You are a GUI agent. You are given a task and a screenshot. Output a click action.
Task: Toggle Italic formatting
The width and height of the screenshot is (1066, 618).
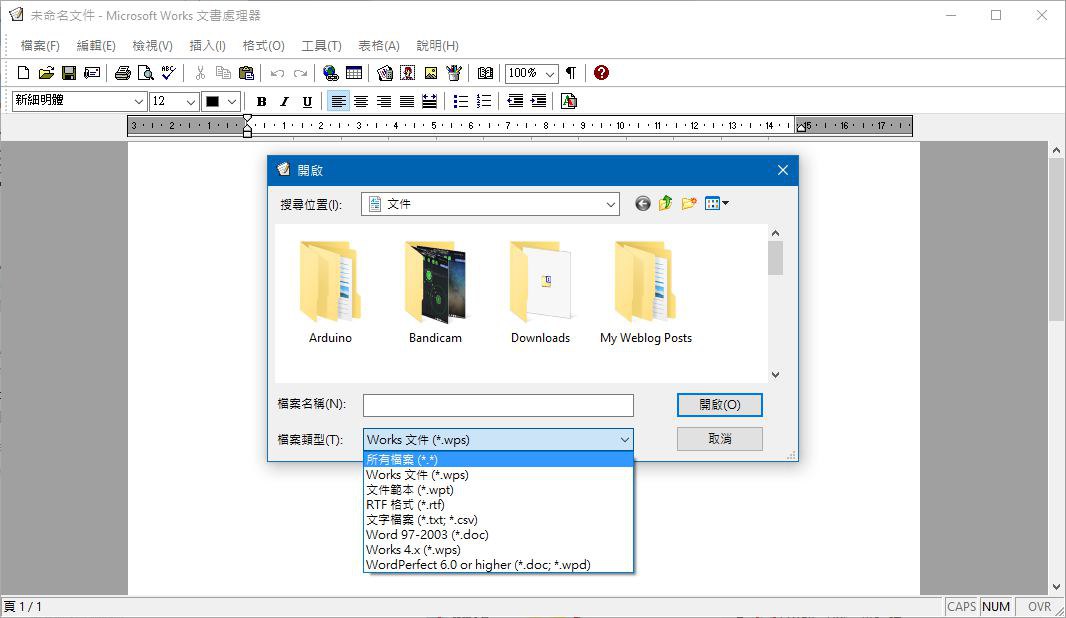(x=284, y=101)
